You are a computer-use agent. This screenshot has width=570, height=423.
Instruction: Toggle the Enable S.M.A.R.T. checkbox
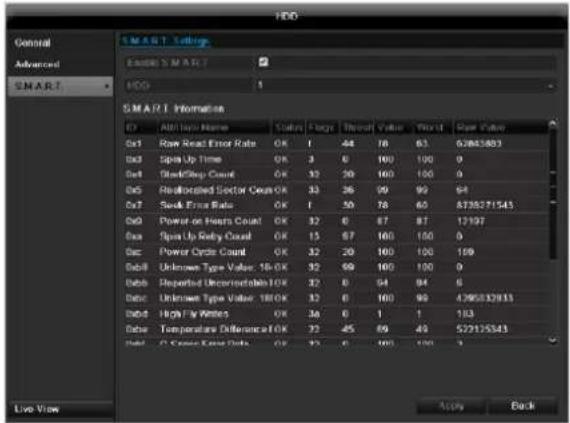click(x=263, y=62)
